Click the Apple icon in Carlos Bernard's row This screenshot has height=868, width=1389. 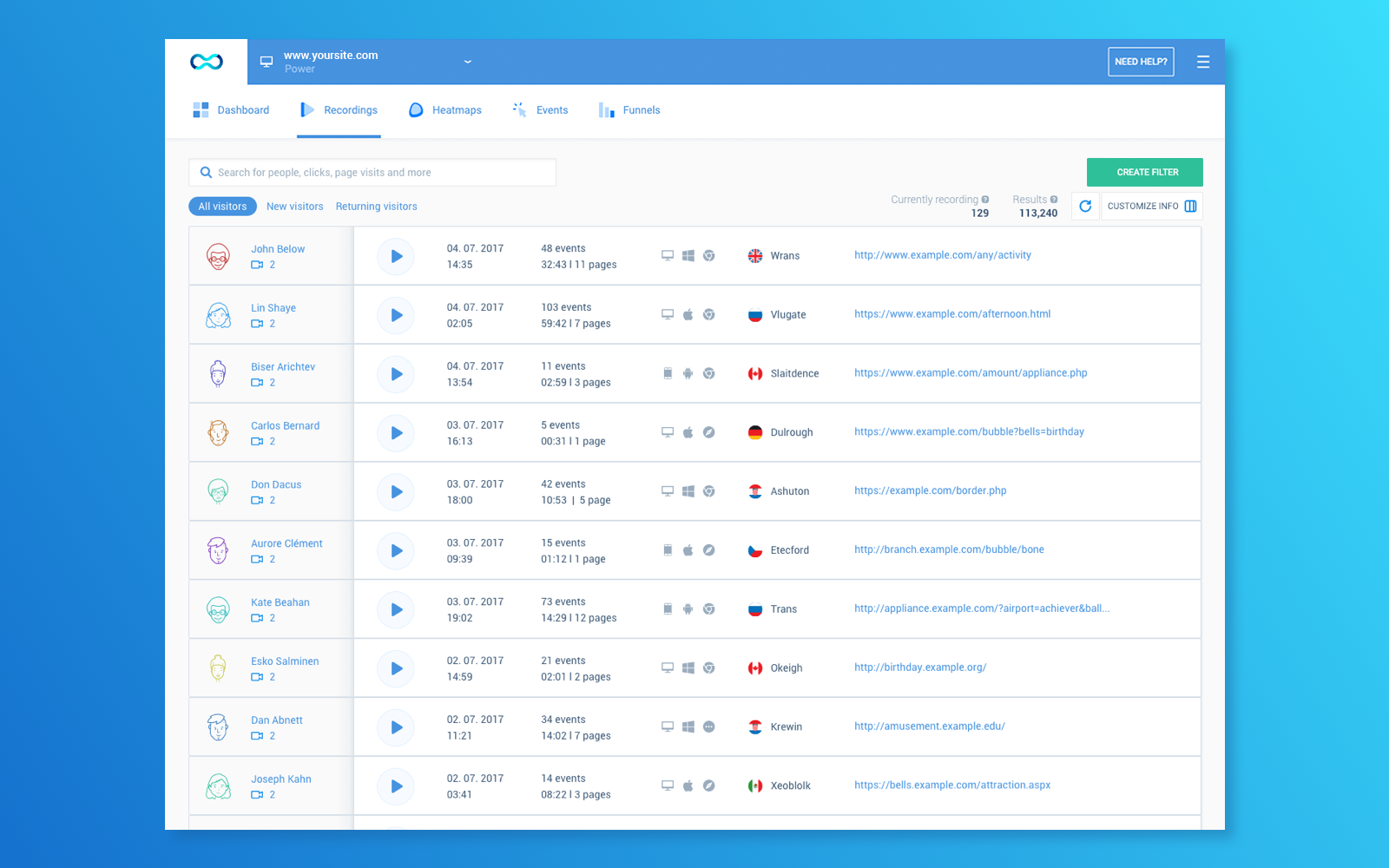pyautogui.click(x=688, y=432)
